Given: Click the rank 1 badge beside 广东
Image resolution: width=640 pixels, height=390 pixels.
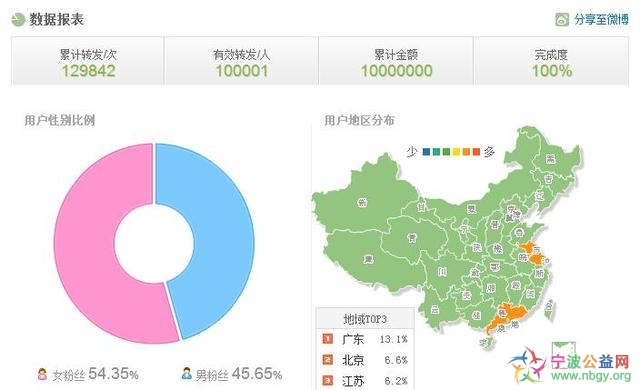Looking at the screenshot, I should point(328,339).
